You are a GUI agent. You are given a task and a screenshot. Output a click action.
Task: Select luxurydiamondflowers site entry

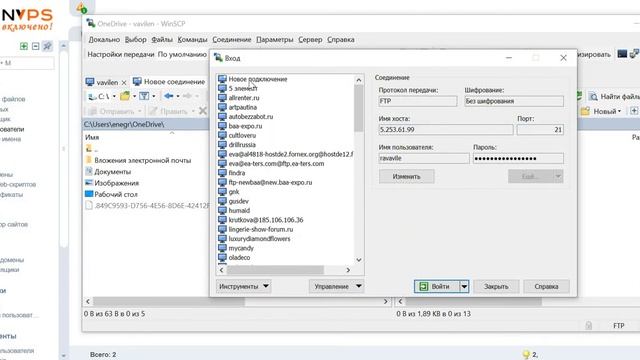[x=259, y=239]
